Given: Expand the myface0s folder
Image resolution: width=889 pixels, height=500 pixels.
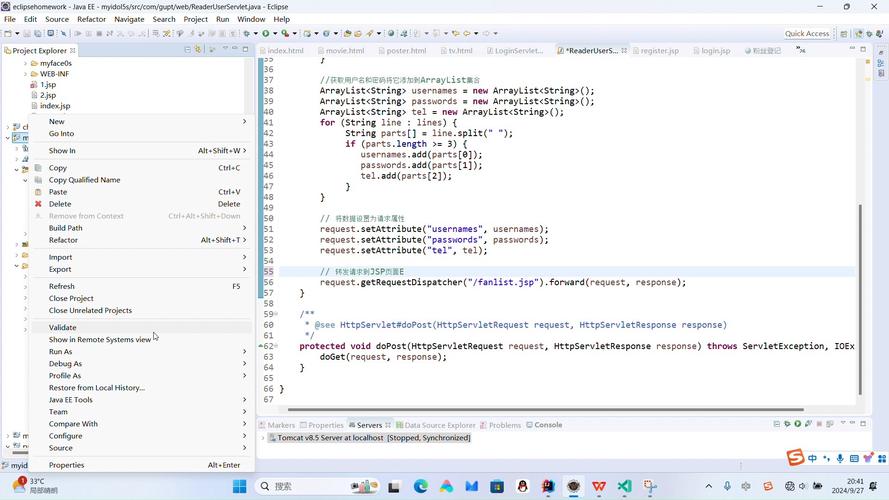Looking at the screenshot, I should [26, 63].
